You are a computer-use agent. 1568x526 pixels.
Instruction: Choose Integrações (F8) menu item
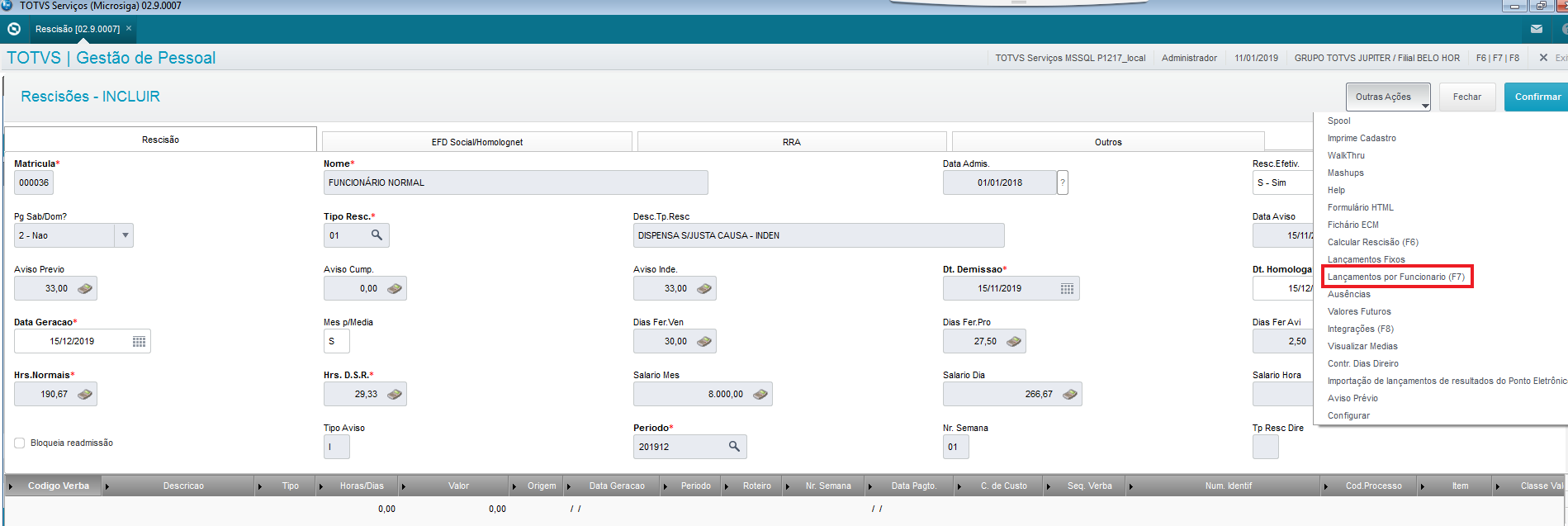(x=1360, y=329)
